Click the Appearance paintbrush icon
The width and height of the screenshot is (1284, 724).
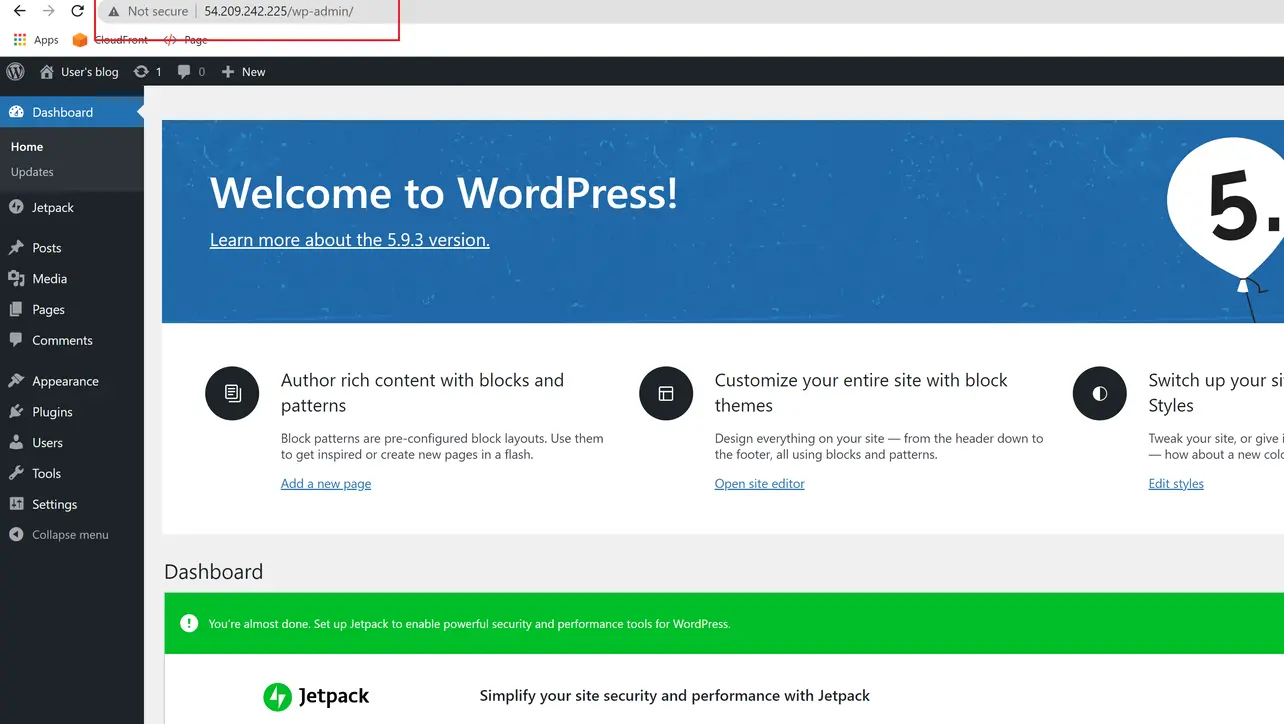tap(16, 381)
